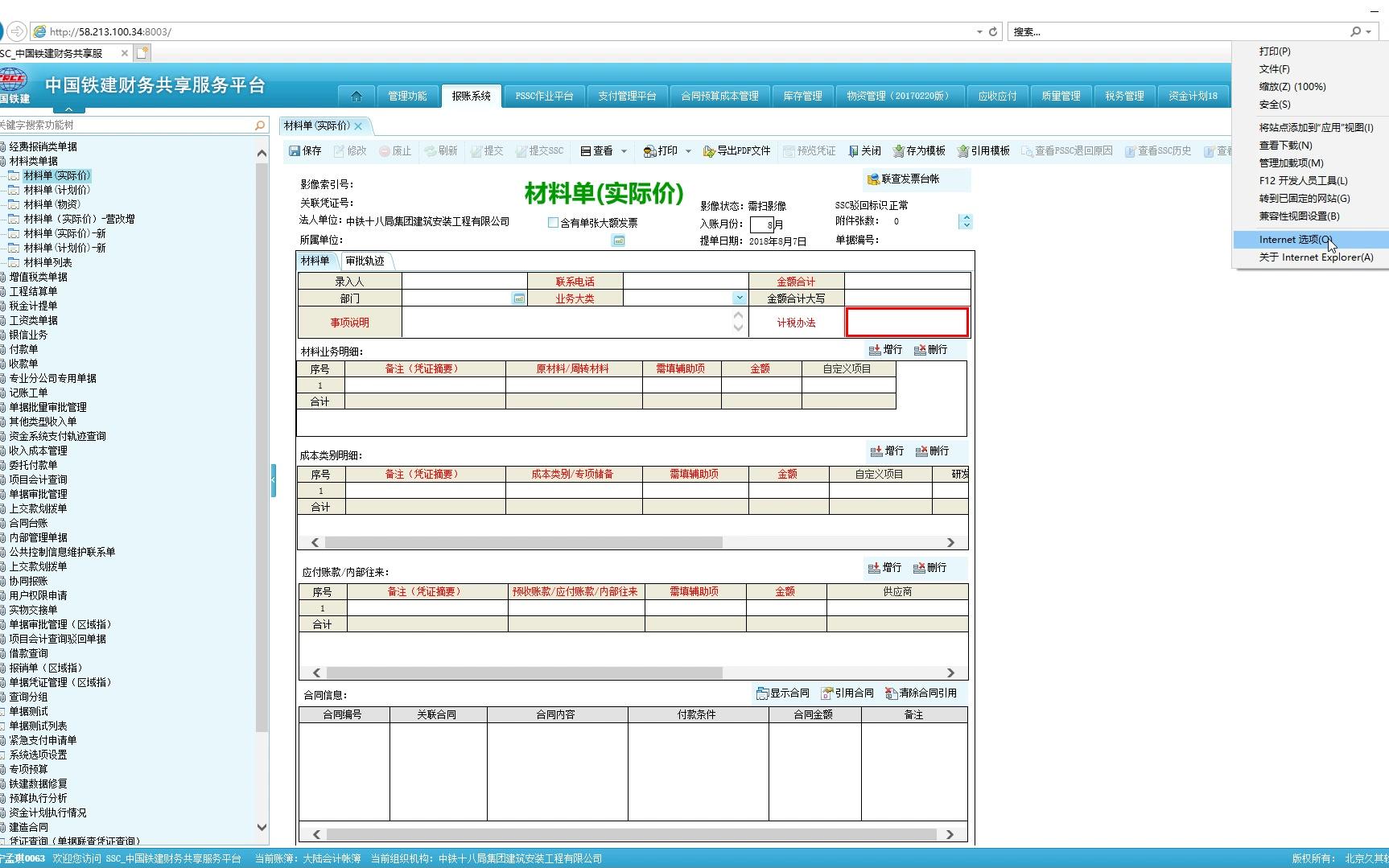The width and height of the screenshot is (1389, 868).
Task: Open the 库存管理 navigation tab
Action: 802,96
